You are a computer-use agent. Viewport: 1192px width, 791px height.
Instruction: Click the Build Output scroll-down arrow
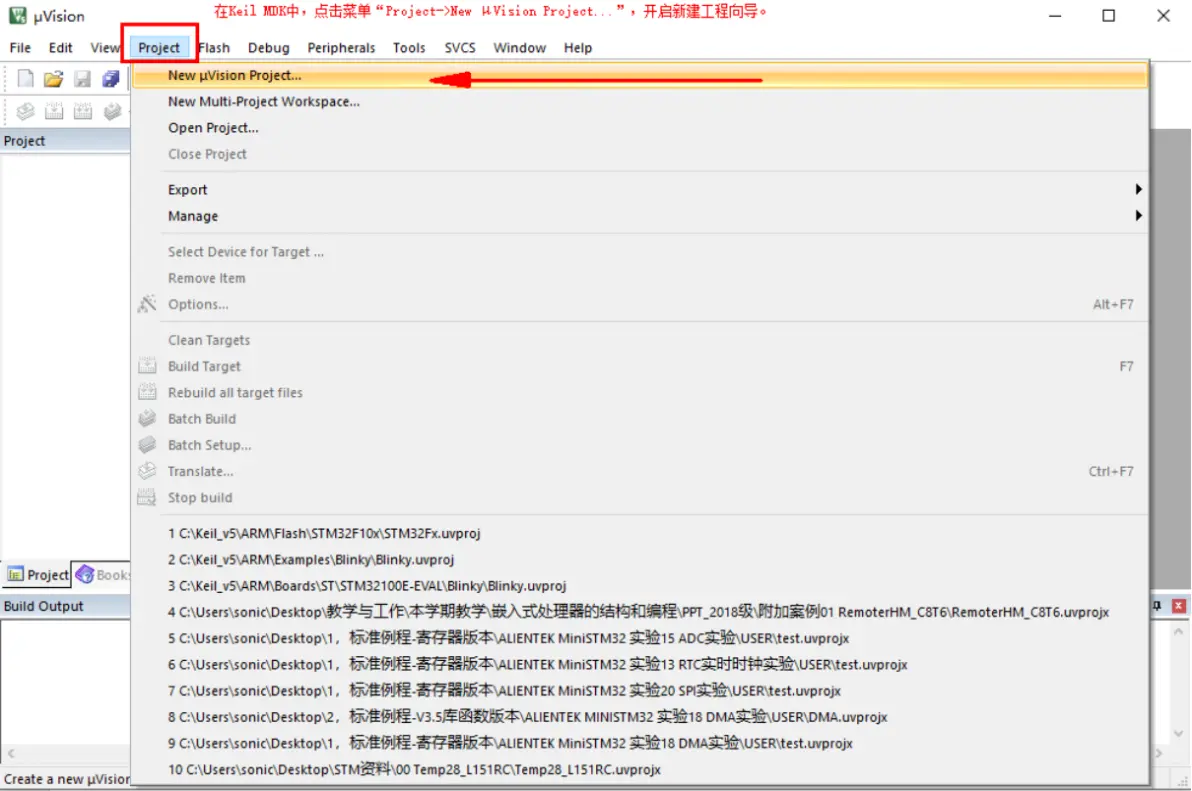(x=1178, y=733)
